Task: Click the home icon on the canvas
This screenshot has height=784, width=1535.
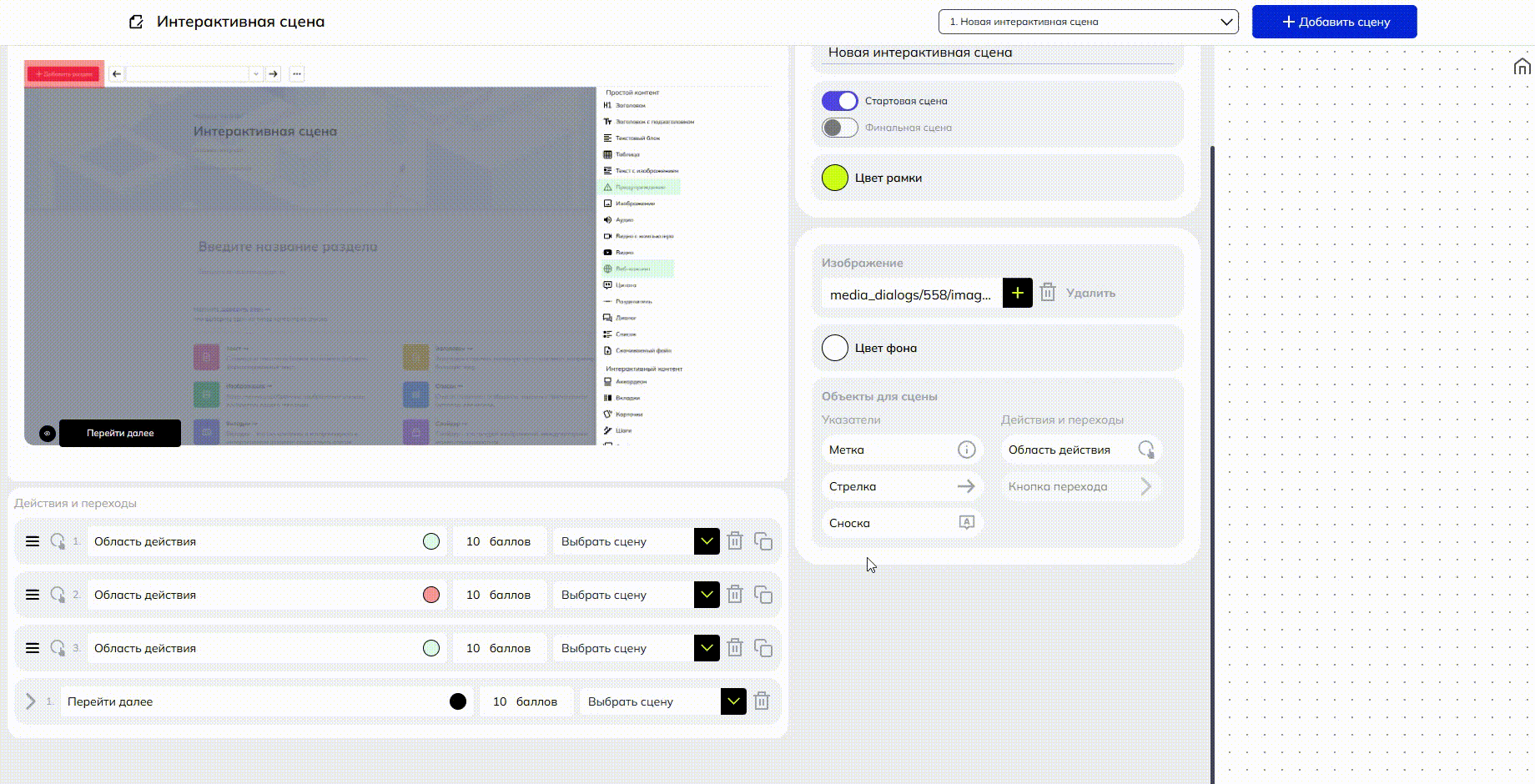Action: coord(1522,67)
